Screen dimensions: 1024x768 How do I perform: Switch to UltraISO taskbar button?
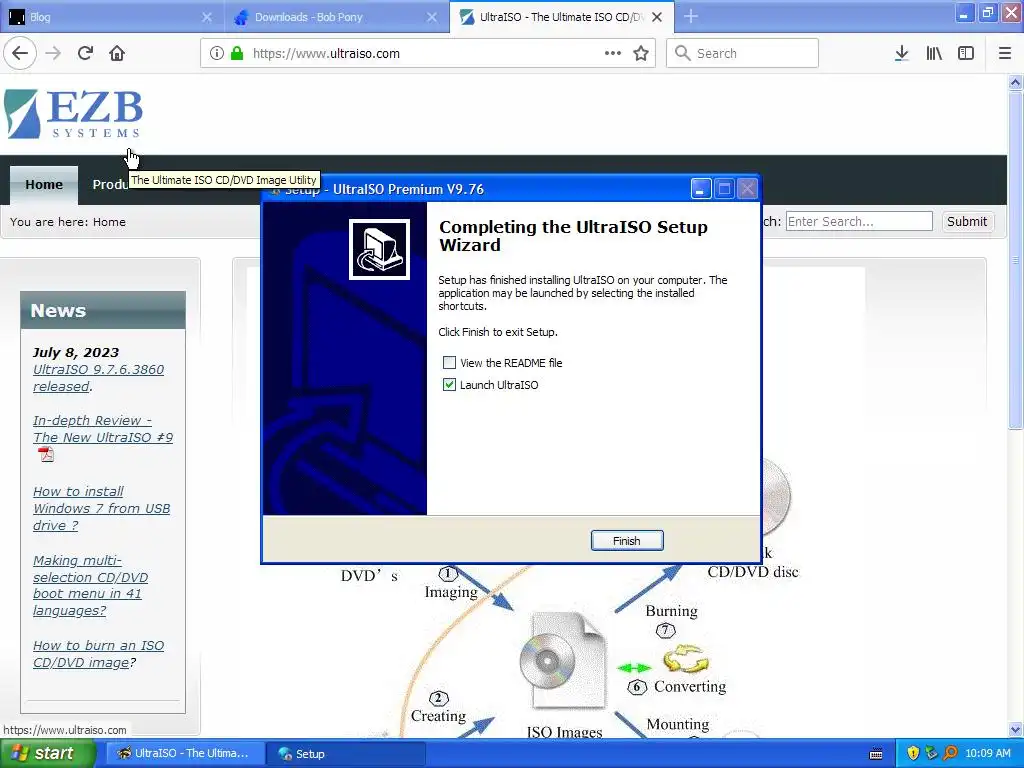185,754
